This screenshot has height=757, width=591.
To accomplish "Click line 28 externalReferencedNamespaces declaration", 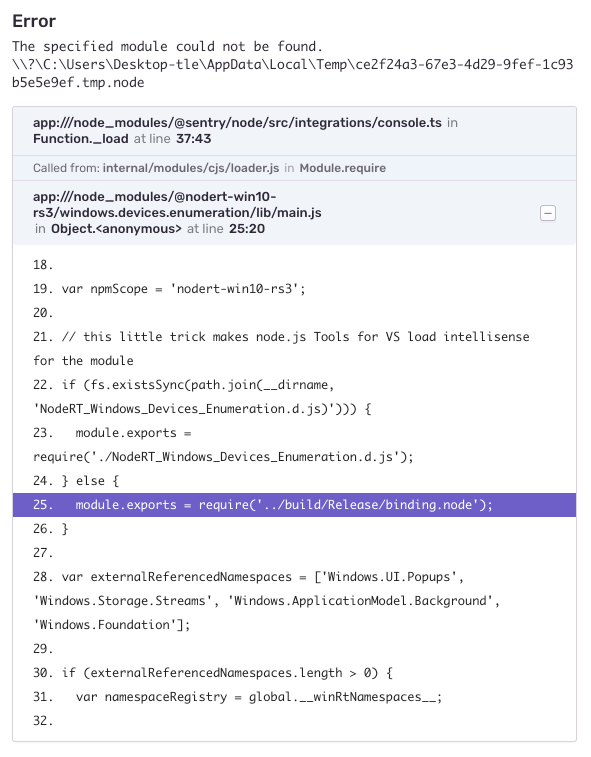I will point(267,601).
